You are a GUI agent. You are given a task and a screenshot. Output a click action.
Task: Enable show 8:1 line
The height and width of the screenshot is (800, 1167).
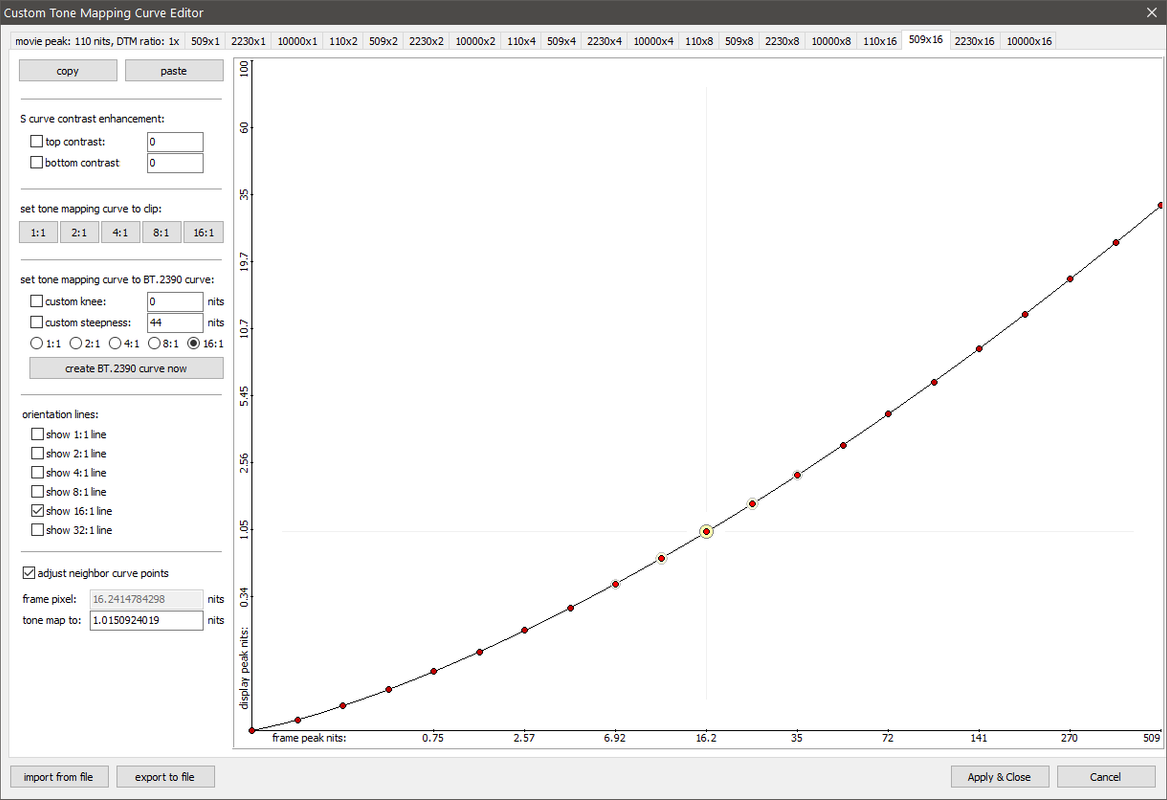click(37, 491)
